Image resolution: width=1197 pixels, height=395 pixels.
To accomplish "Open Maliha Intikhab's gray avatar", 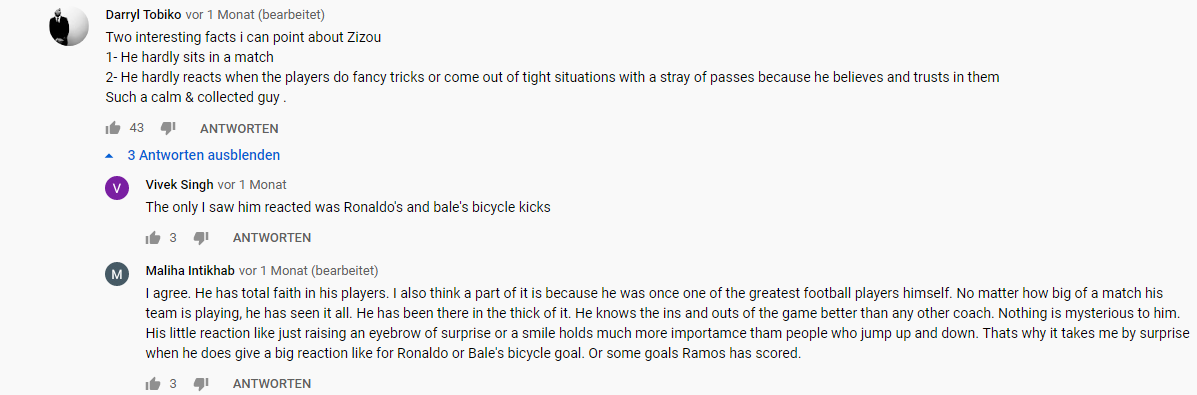I will 117,274.
